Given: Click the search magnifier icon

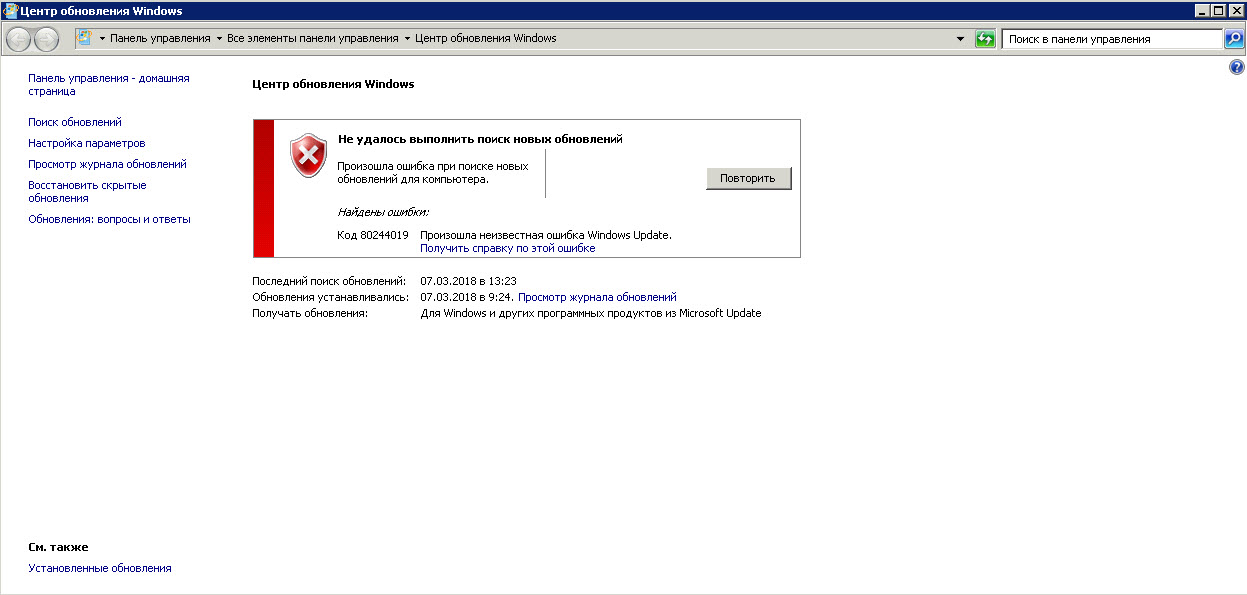Looking at the screenshot, I should 1234,39.
